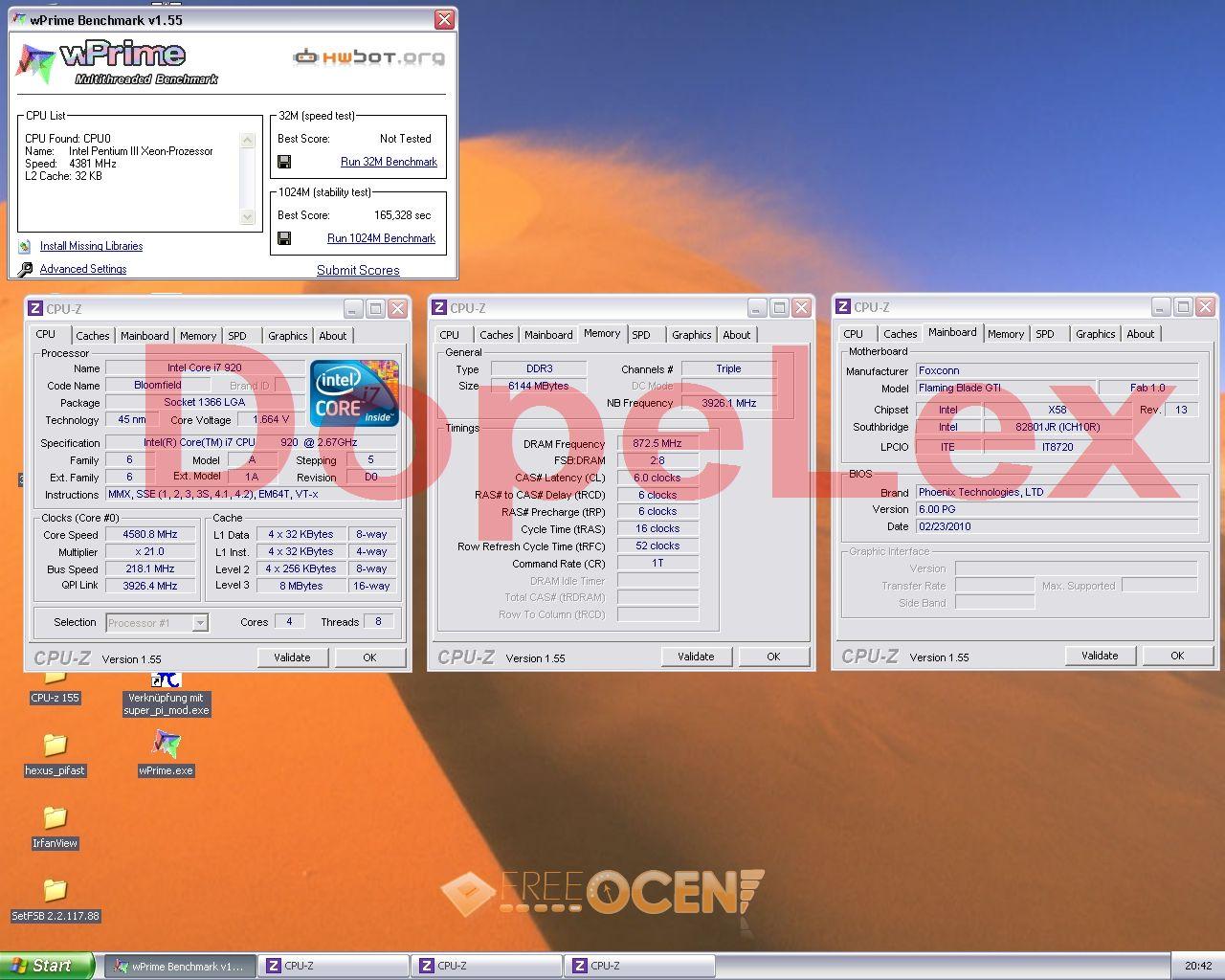Click the Core Speed value 4580.8 MHz

[x=150, y=535]
